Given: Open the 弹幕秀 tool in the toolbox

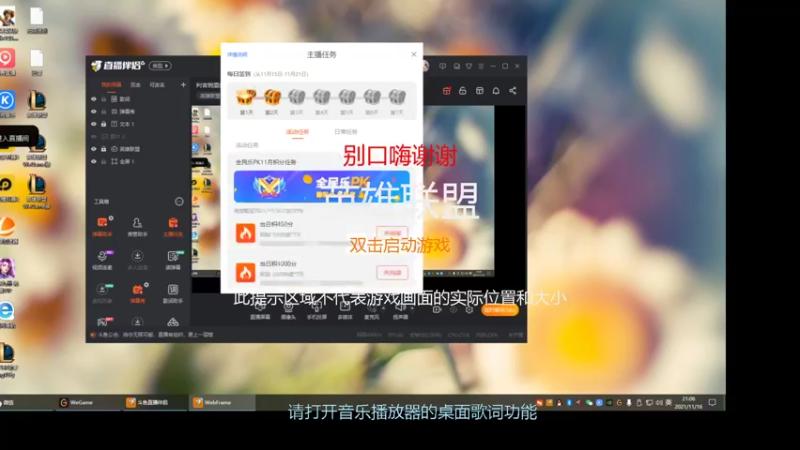Looking at the screenshot, I should click(137, 293).
